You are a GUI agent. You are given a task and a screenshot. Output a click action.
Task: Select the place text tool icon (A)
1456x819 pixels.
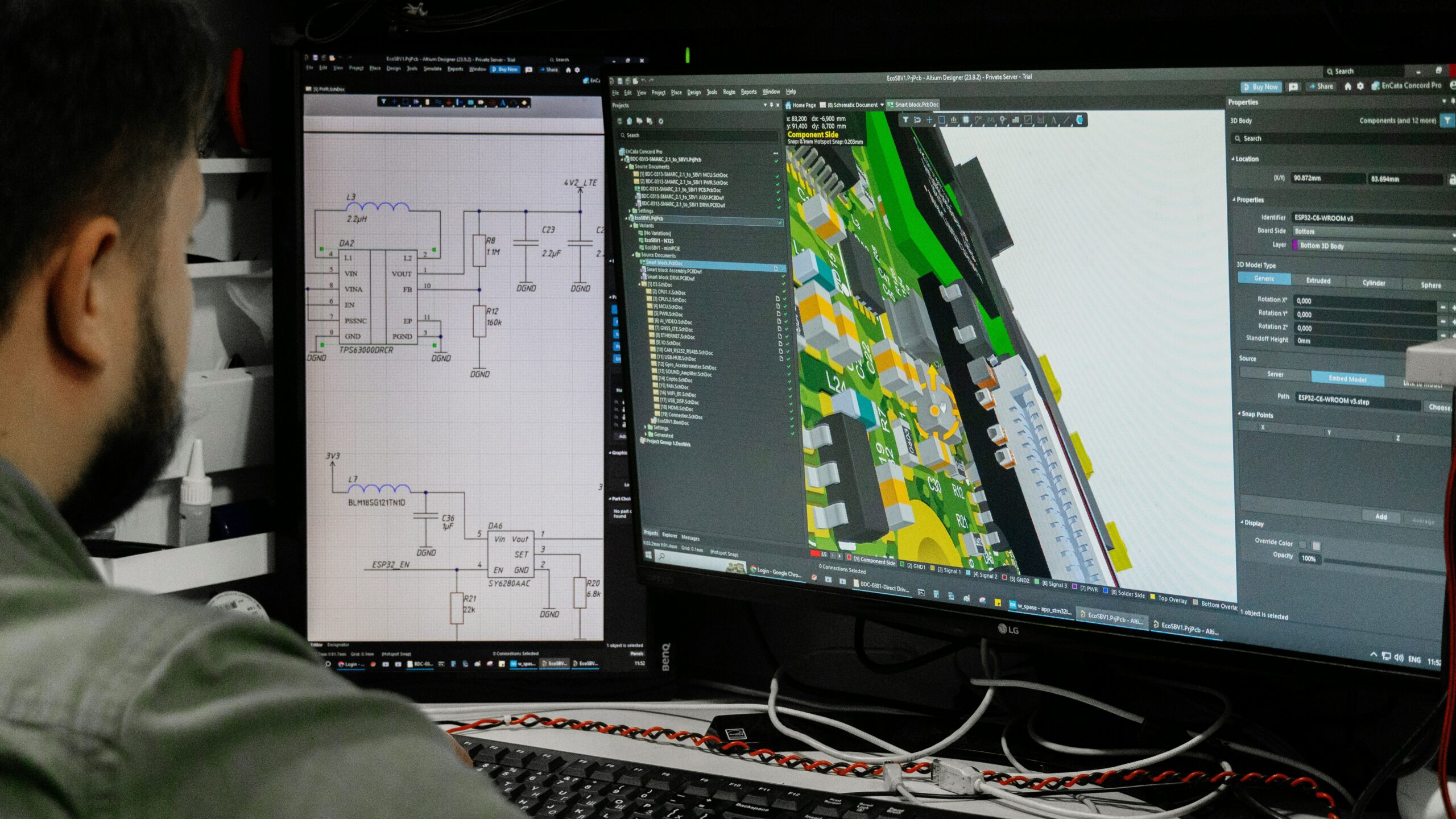[x=1053, y=120]
